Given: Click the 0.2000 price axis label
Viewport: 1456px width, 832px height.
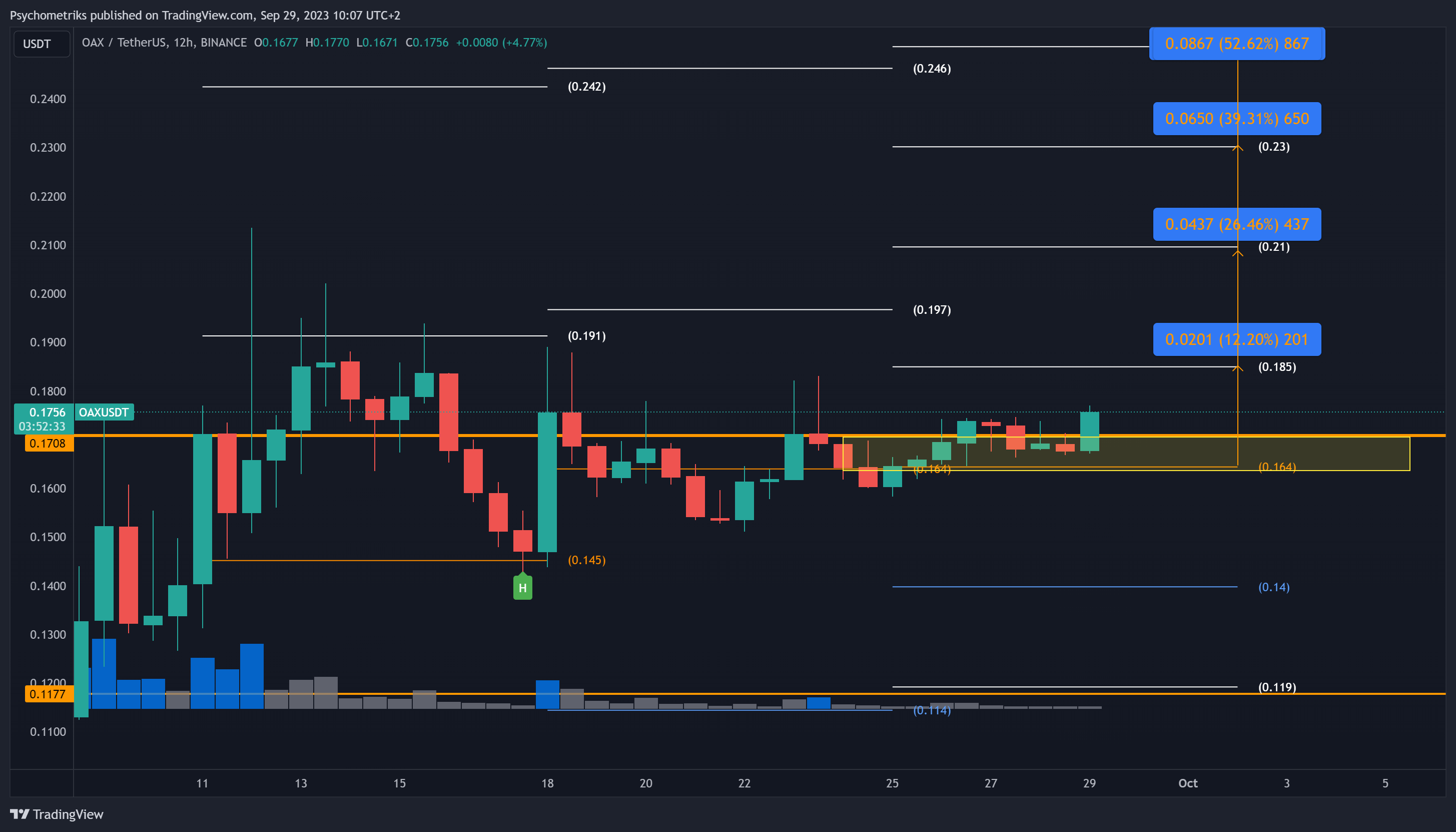Looking at the screenshot, I should (48, 294).
